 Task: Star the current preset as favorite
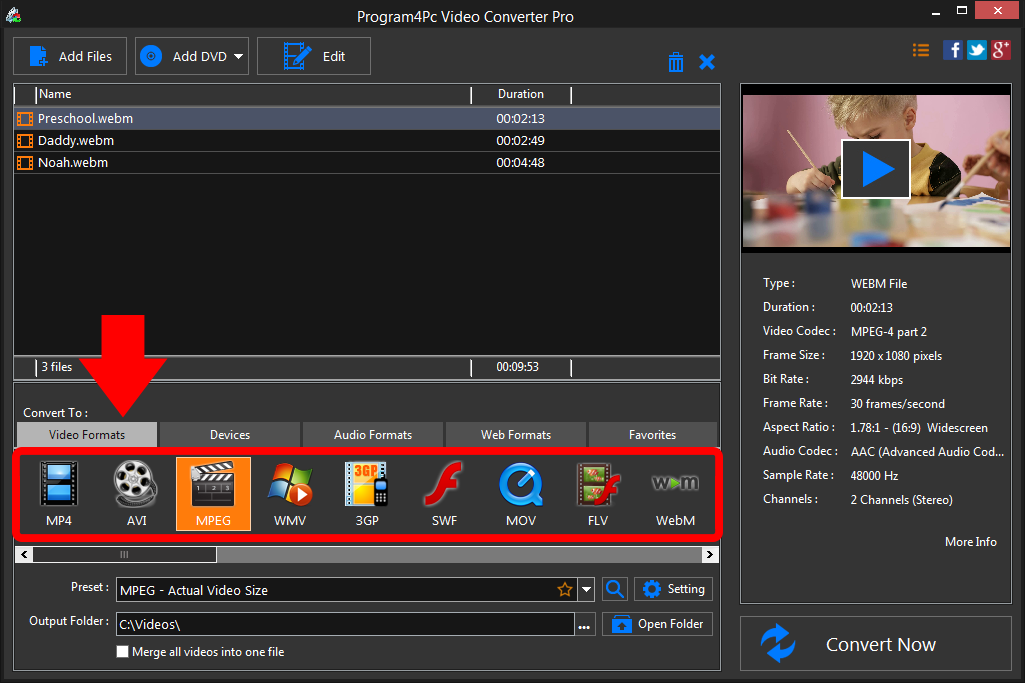[565, 589]
